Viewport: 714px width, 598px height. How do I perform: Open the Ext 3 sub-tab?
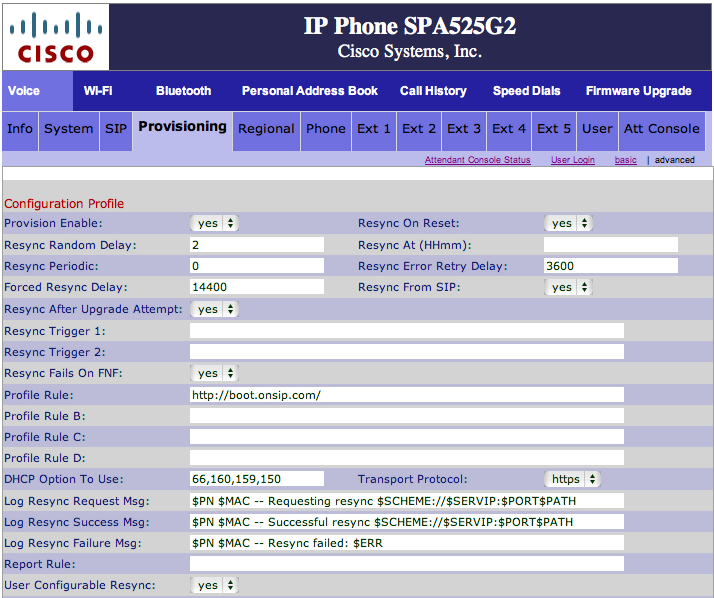pyautogui.click(x=464, y=131)
